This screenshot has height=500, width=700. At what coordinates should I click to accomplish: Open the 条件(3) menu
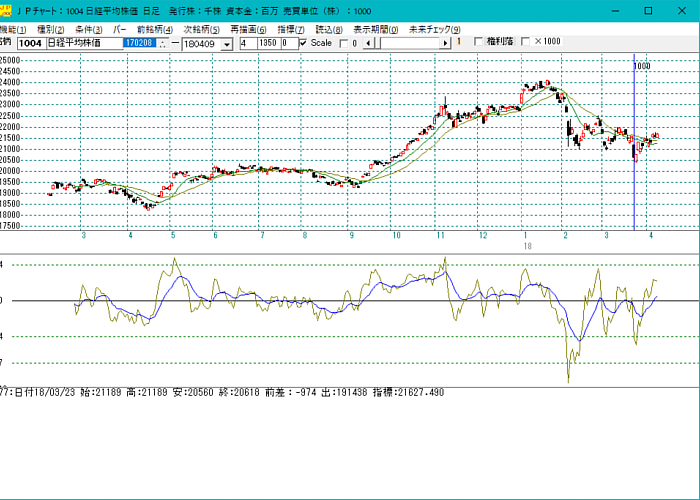88,30
